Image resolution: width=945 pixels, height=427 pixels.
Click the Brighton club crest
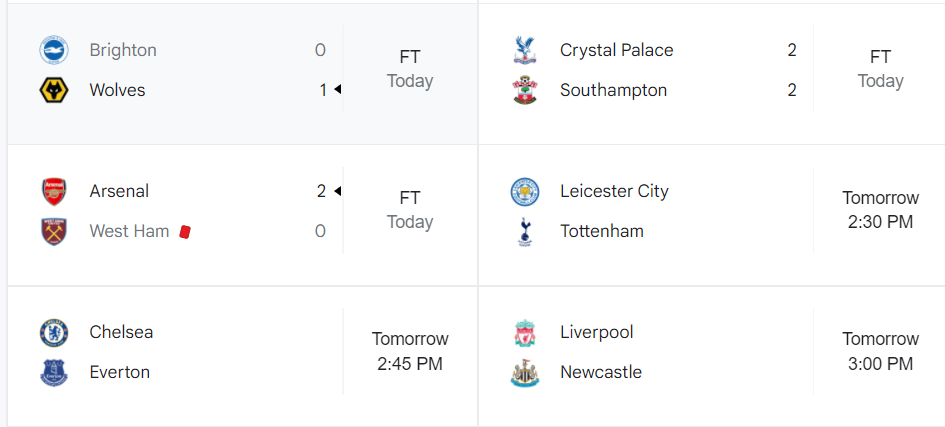54,50
